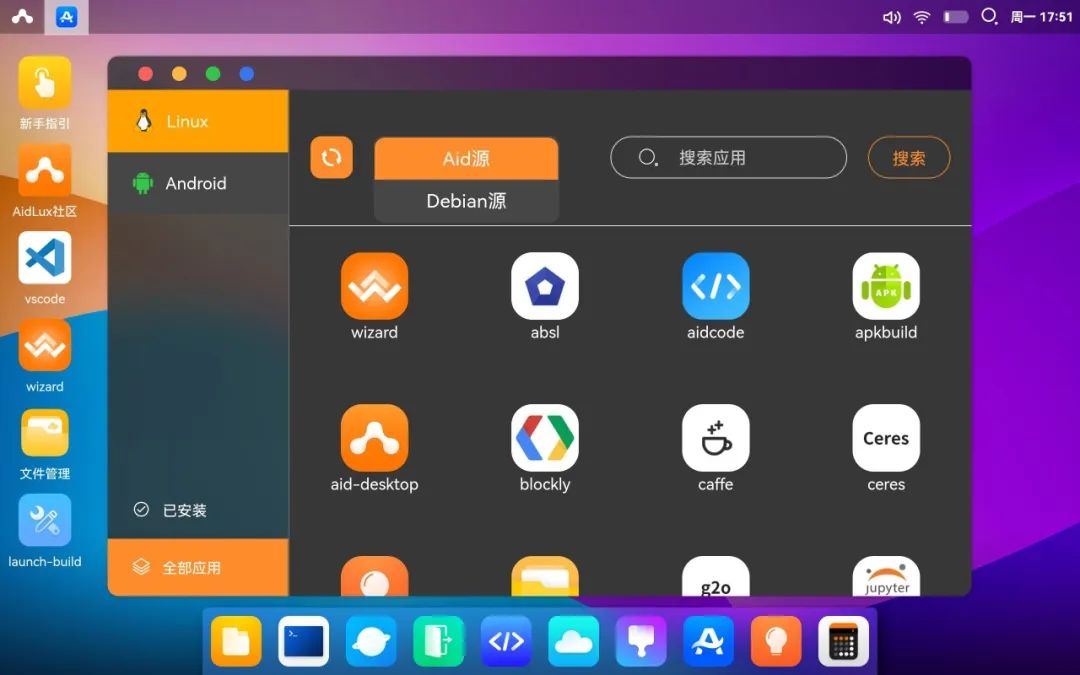
Task: Click the blue window control dot
Action: click(x=247, y=74)
